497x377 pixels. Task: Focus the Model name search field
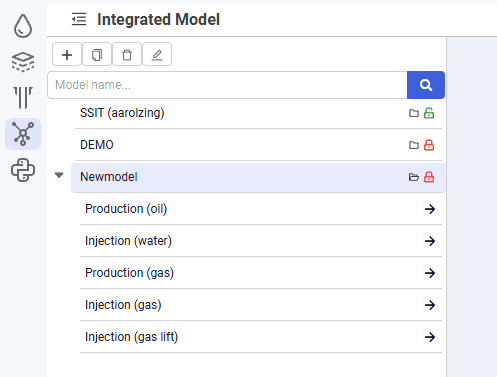click(x=227, y=85)
